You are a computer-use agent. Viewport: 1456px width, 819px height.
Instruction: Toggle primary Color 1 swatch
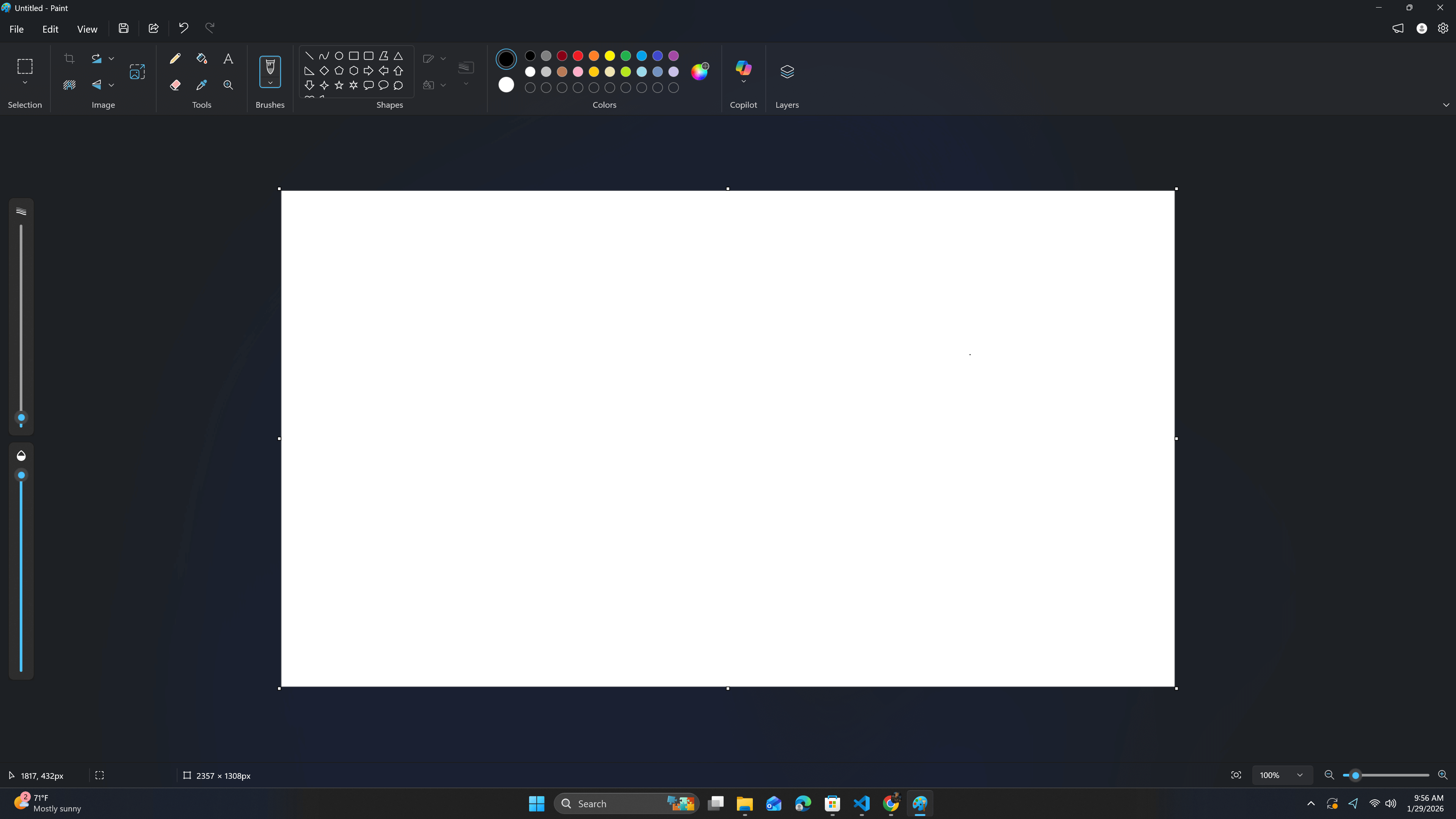[x=506, y=59]
